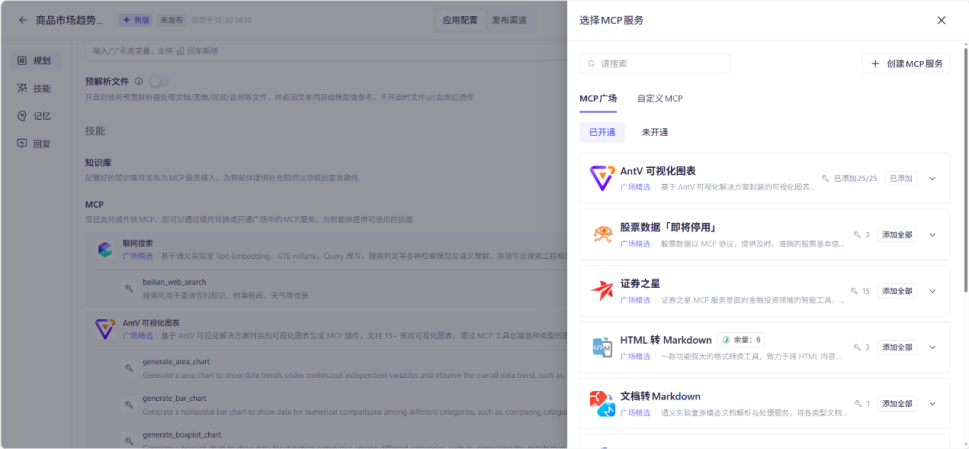Click the 新版 badge in header

[x=135, y=20]
